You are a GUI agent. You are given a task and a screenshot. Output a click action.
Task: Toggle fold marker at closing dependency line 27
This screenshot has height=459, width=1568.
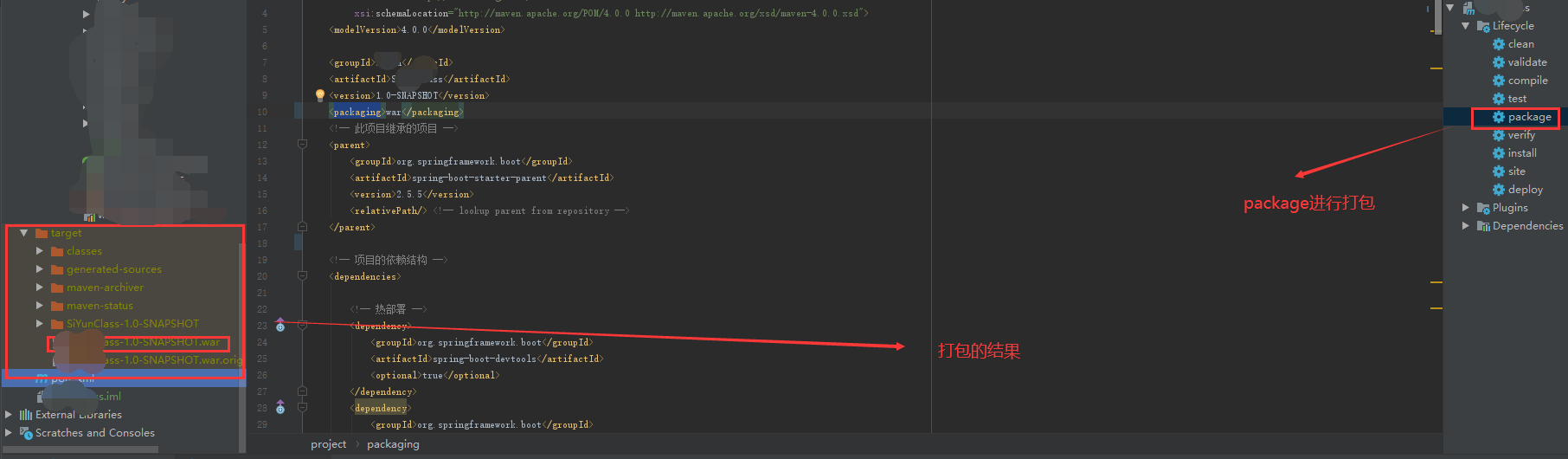click(302, 391)
